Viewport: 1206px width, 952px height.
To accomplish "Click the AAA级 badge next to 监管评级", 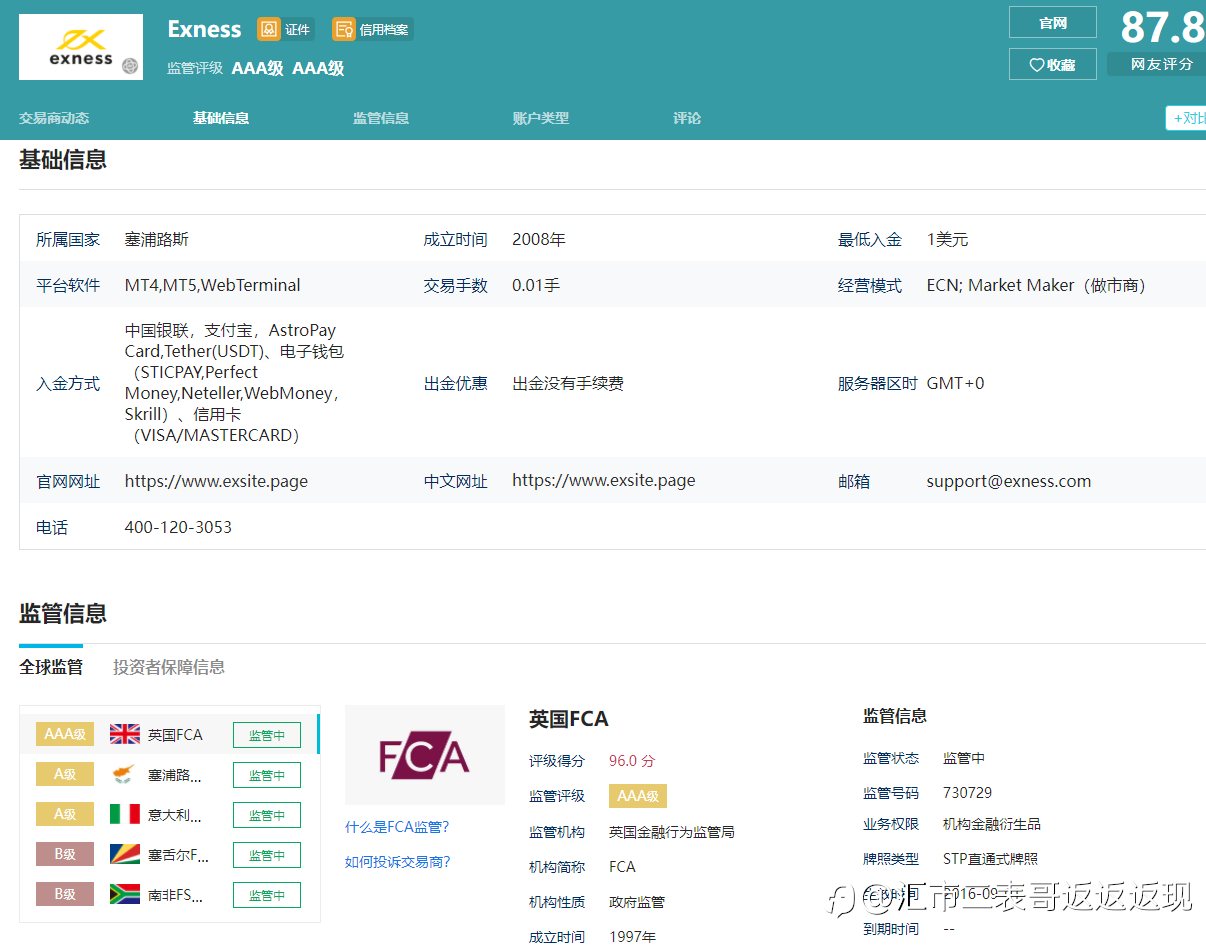I will click(x=638, y=796).
